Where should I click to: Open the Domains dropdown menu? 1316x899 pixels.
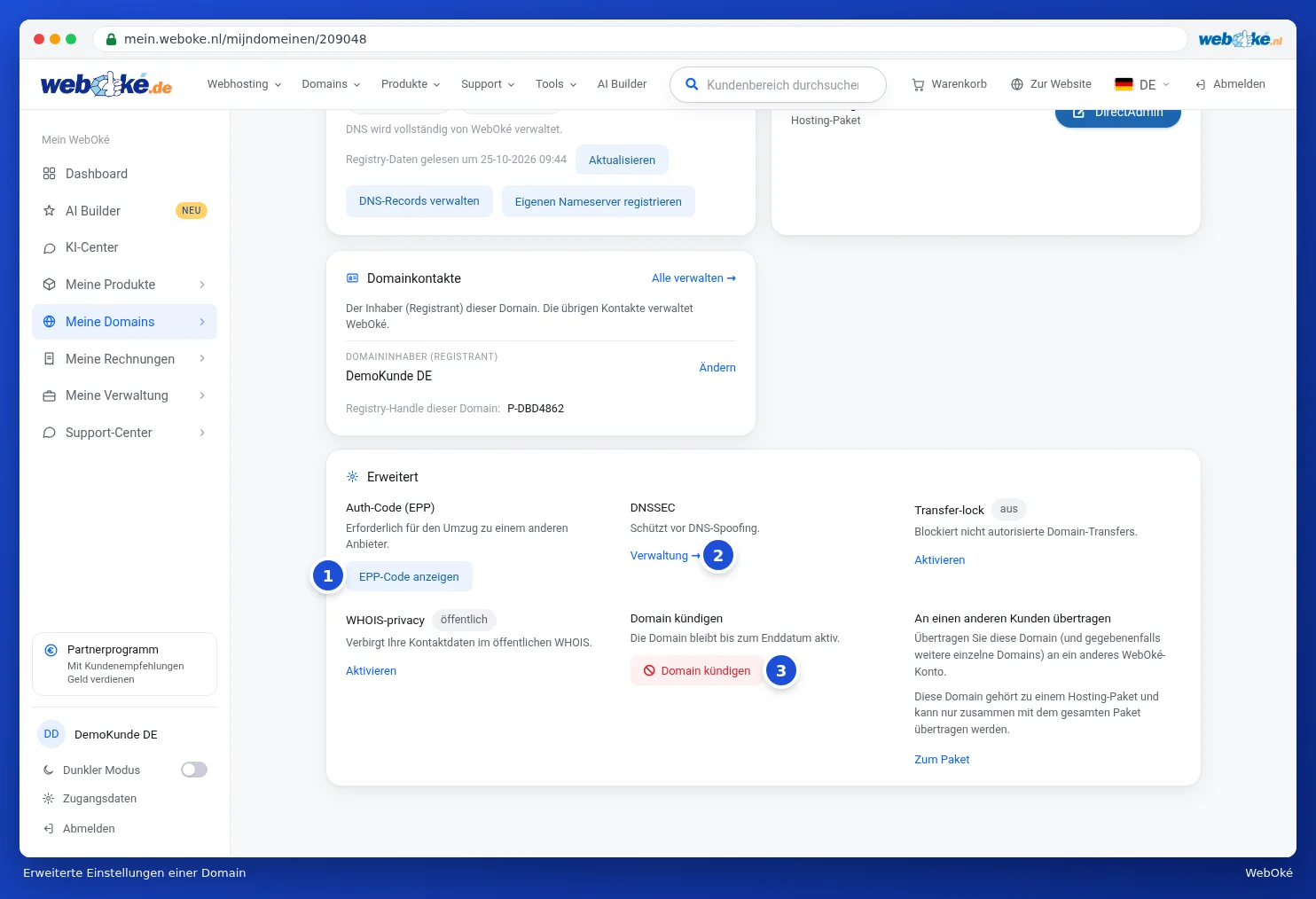click(x=332, y=84)
